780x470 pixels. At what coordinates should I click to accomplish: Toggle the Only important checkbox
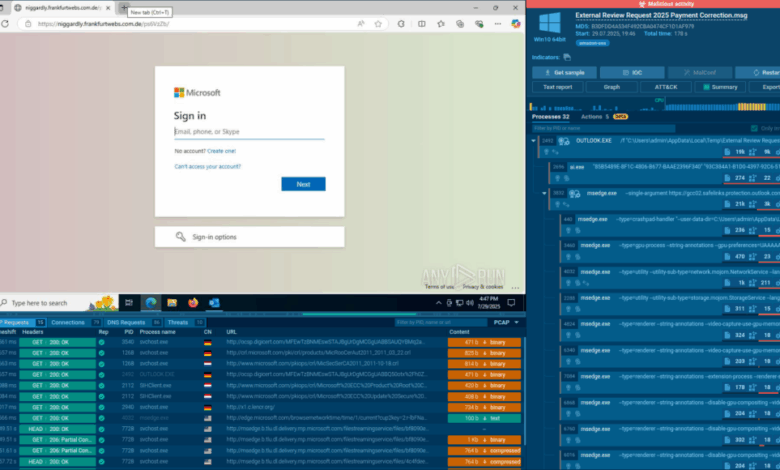pos(754,128)
